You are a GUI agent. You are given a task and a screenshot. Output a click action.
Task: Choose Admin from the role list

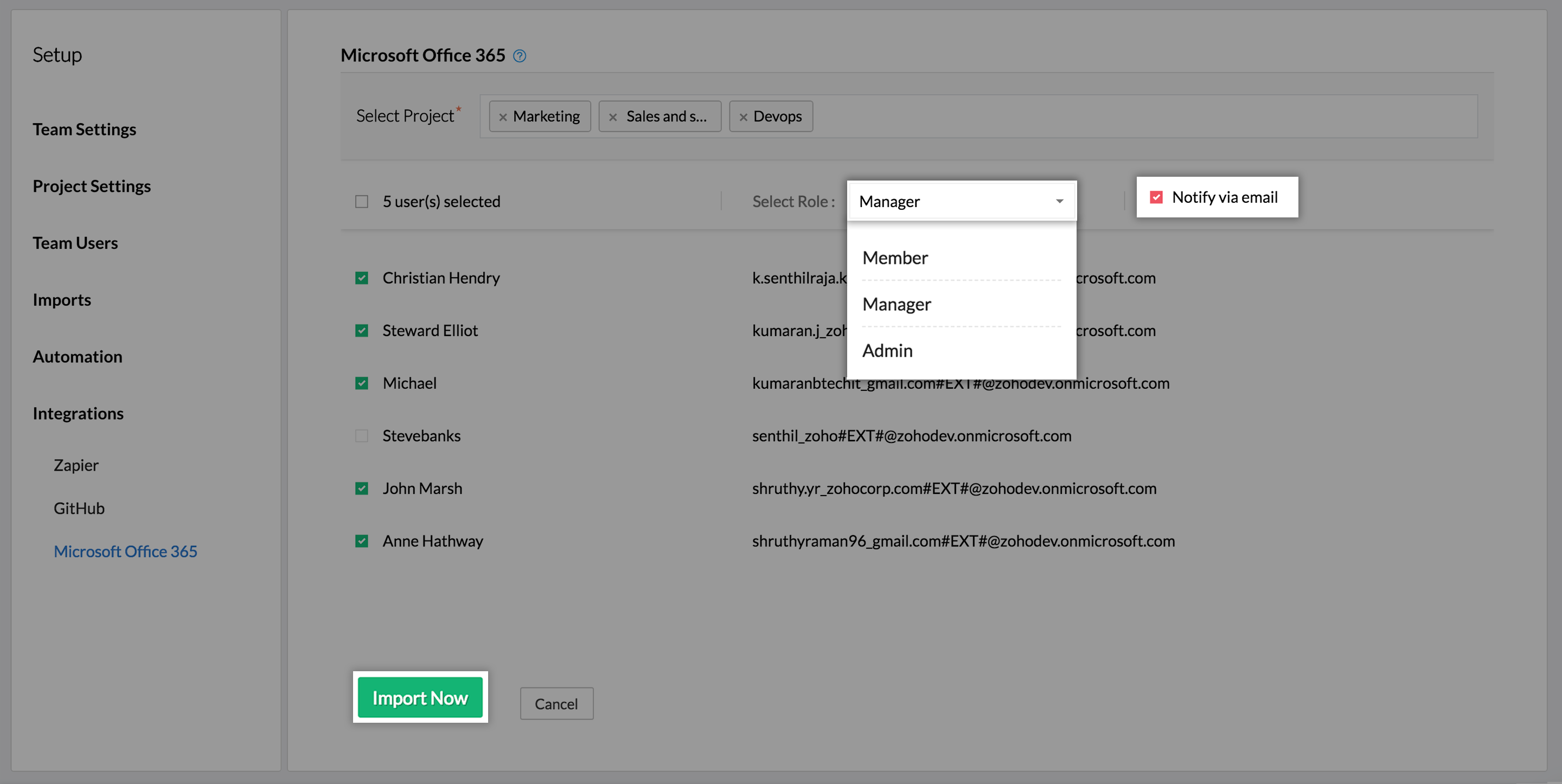click(x=887, y=350)
